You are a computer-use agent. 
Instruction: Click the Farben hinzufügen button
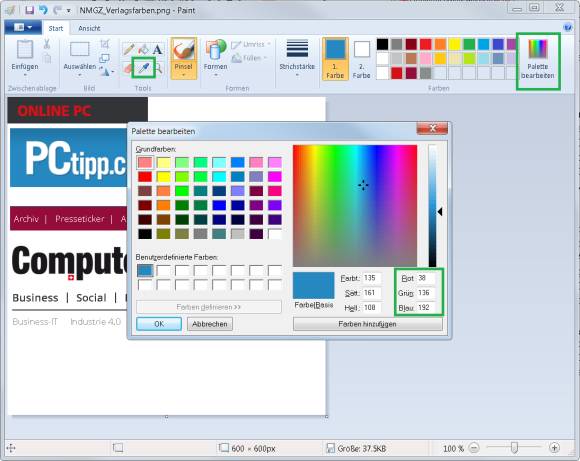[x=368, y=324]
